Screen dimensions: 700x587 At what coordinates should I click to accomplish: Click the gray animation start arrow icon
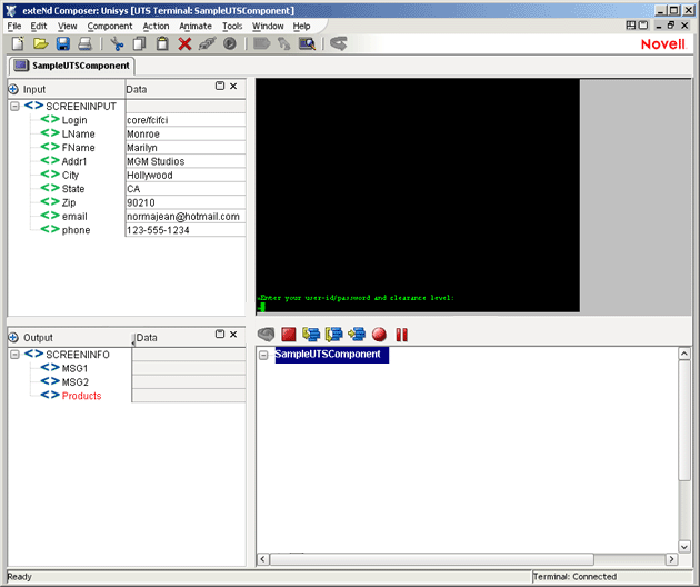click(x=266, y=334)
